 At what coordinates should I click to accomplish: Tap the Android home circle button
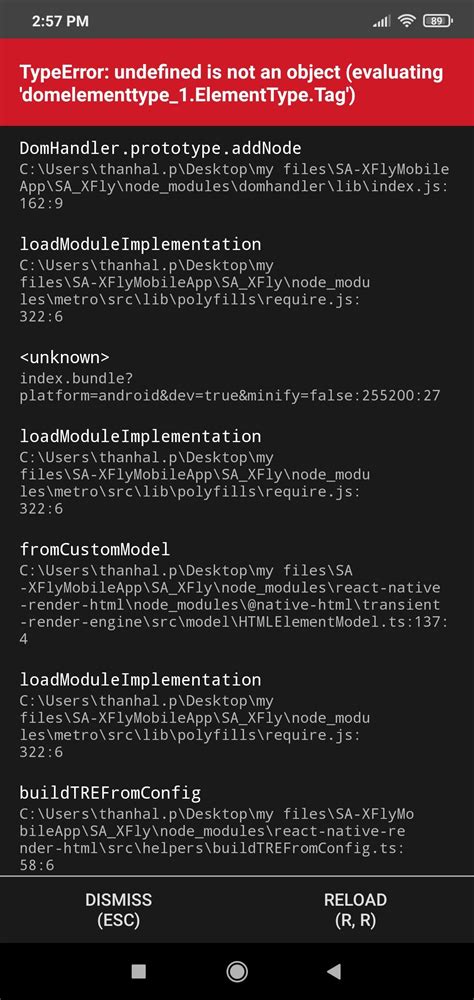(237, 971)
